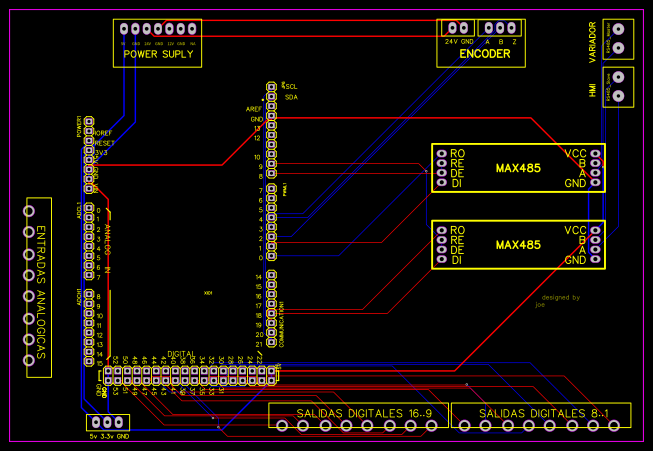Viewport: 653px width, 451px height.
Task: Click header pad for digital pin 2
Action: pos(272,237)
